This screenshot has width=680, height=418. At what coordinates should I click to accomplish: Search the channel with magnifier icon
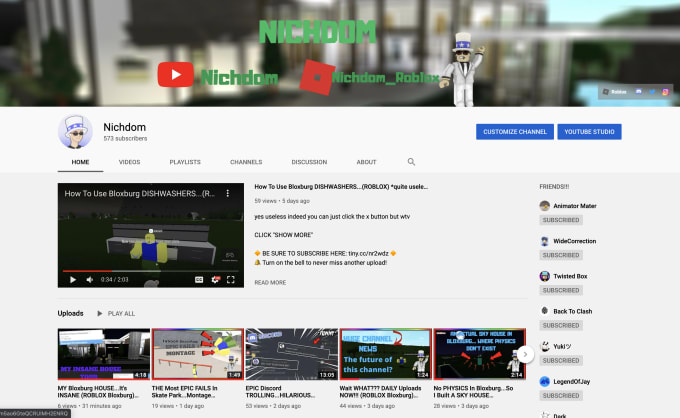click(411, 162)
